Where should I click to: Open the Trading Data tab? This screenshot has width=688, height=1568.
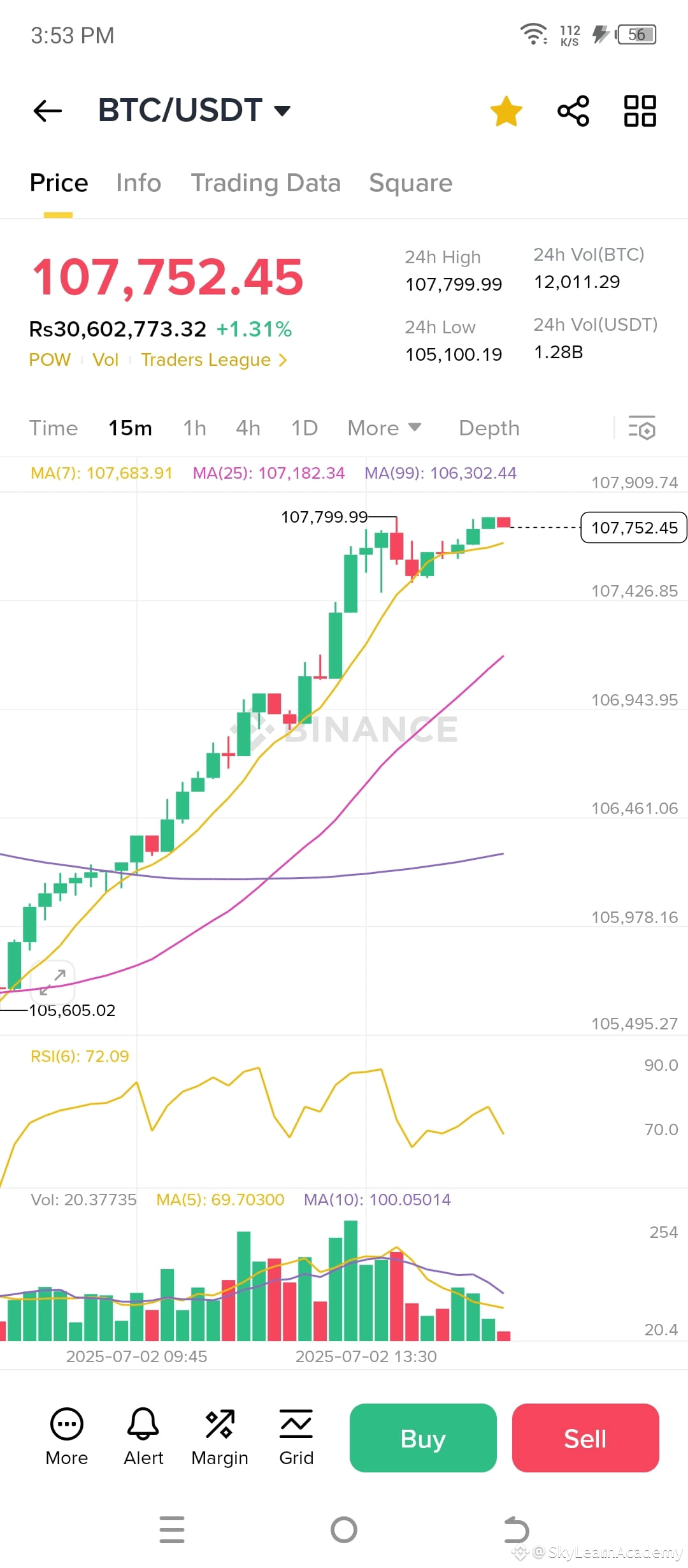click(266, 183)
